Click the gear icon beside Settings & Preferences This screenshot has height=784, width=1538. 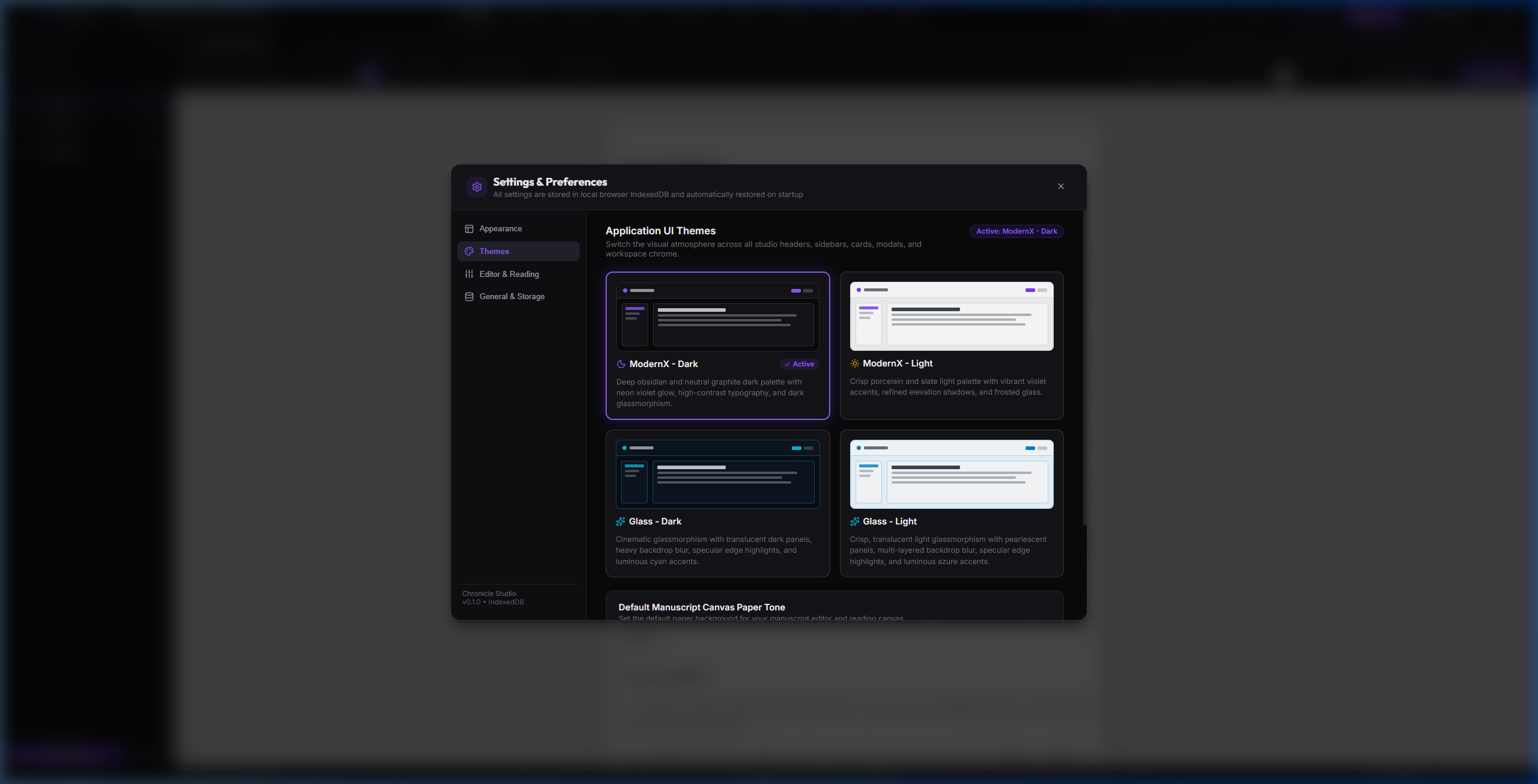(477, 187)
